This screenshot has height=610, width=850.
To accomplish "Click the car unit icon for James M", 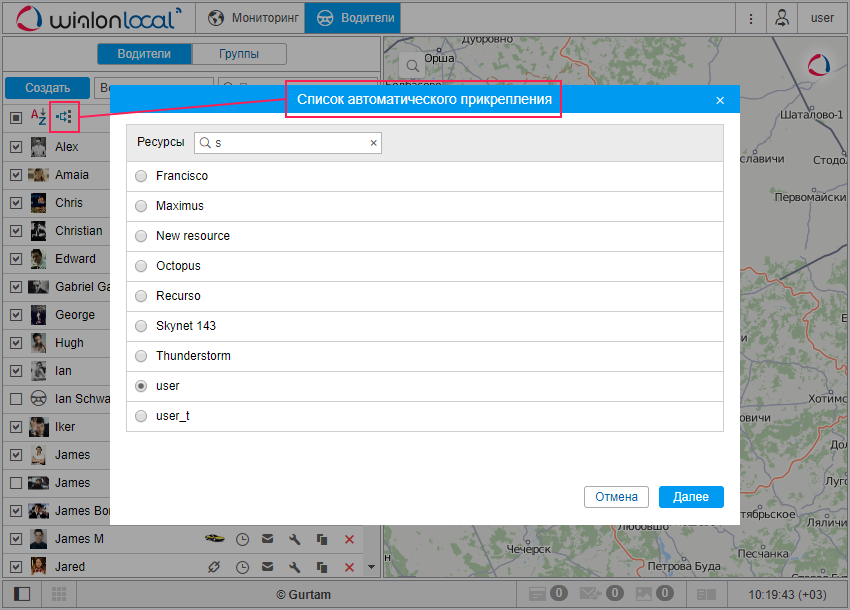I will [214, 538].
